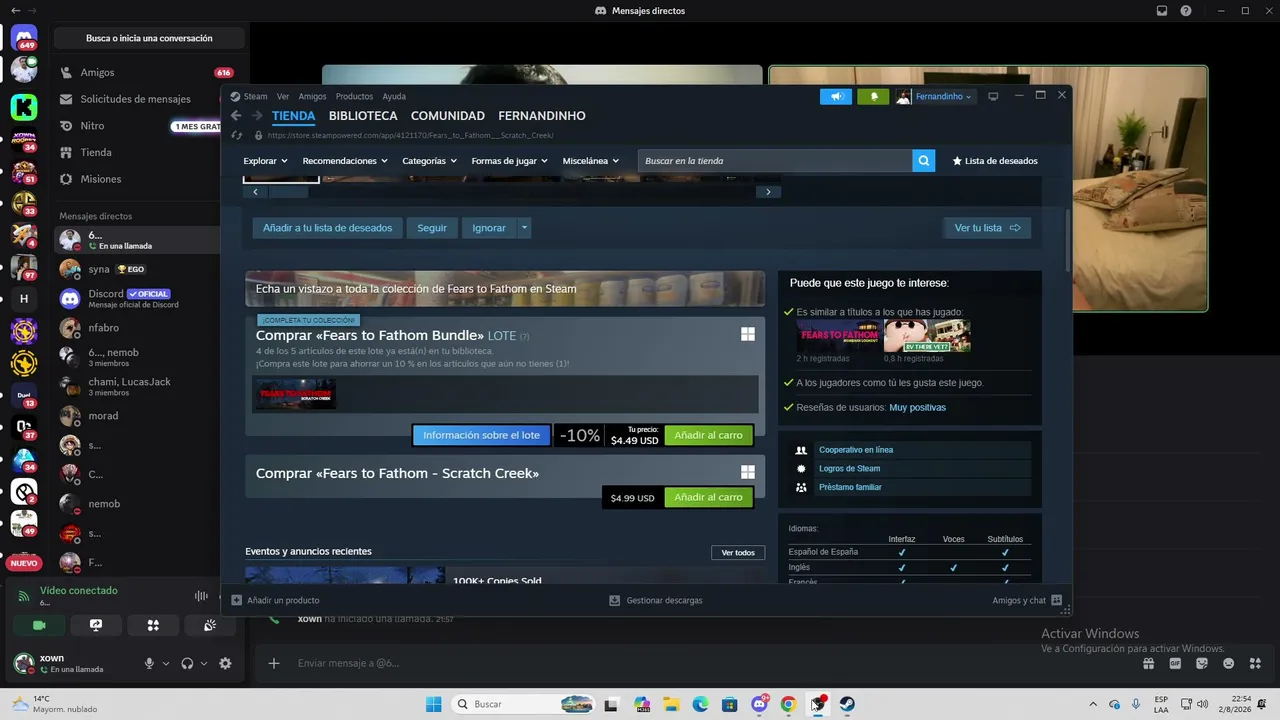Toggle the Discord camera button
Screen dimensions: 1280x720
pyautogui.click(x=39, y=625)
